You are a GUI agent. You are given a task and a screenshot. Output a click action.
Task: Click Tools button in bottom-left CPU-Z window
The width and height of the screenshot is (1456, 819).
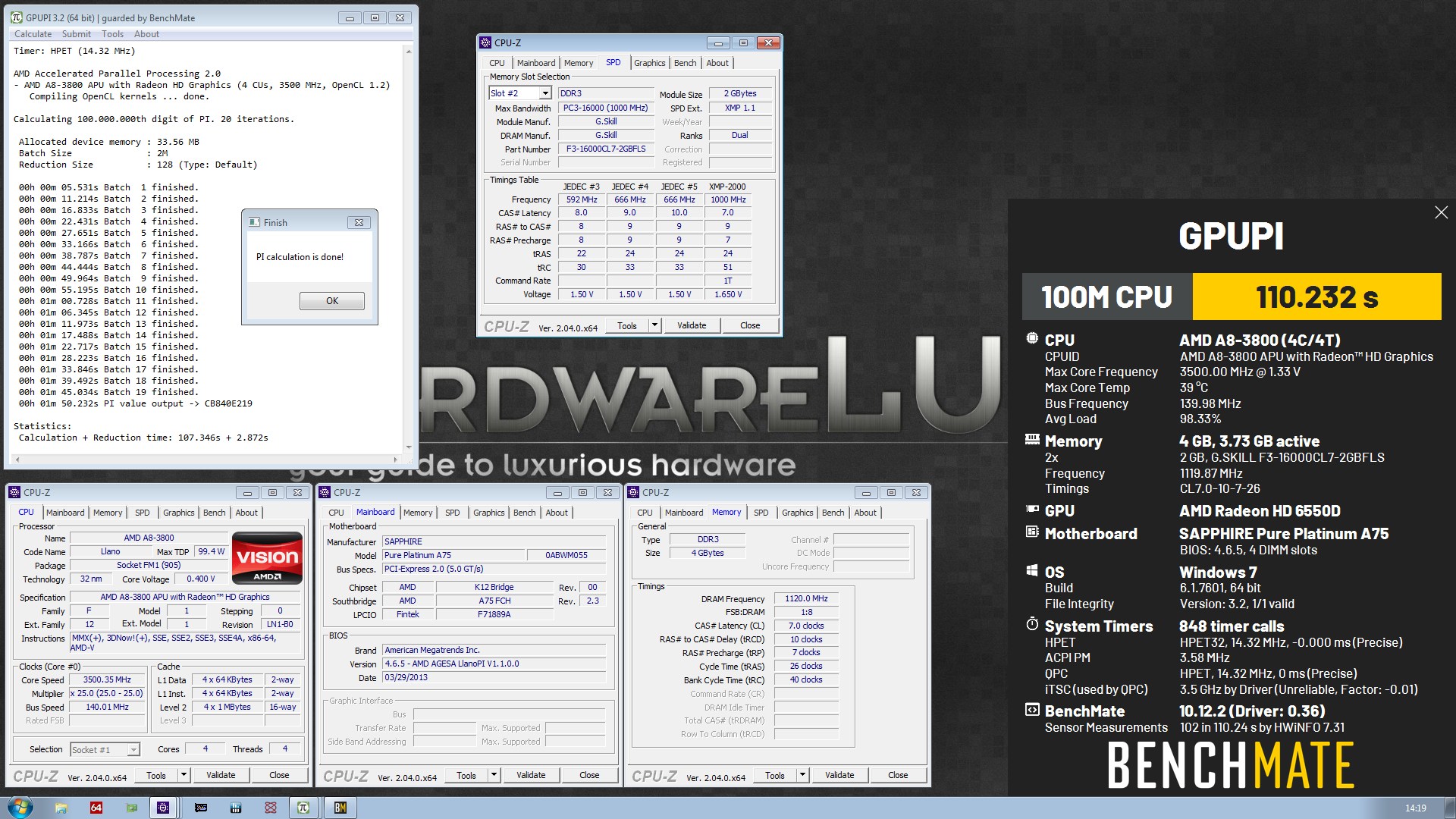[x=156, y=775]
